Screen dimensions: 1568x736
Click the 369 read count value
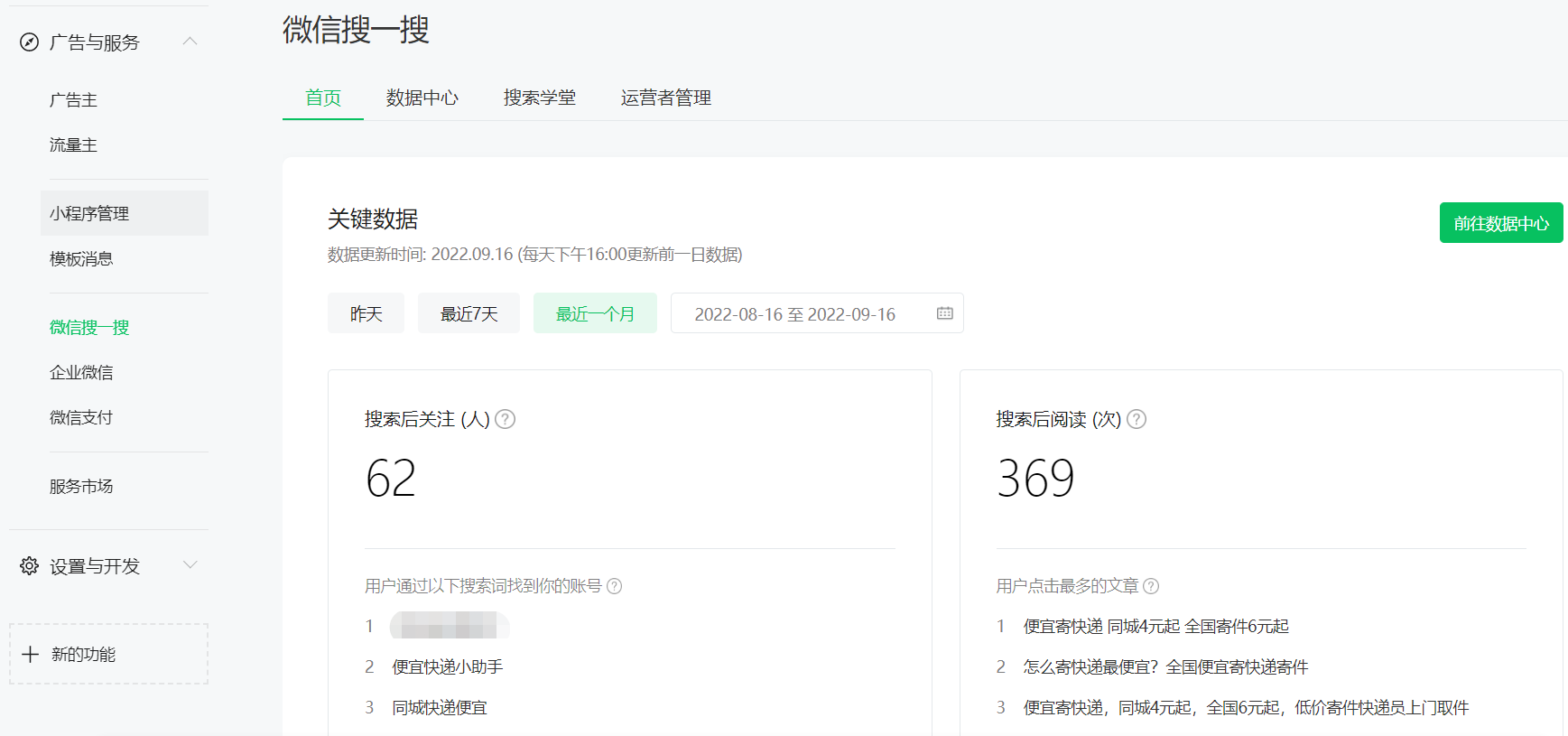pos(1035,478)
